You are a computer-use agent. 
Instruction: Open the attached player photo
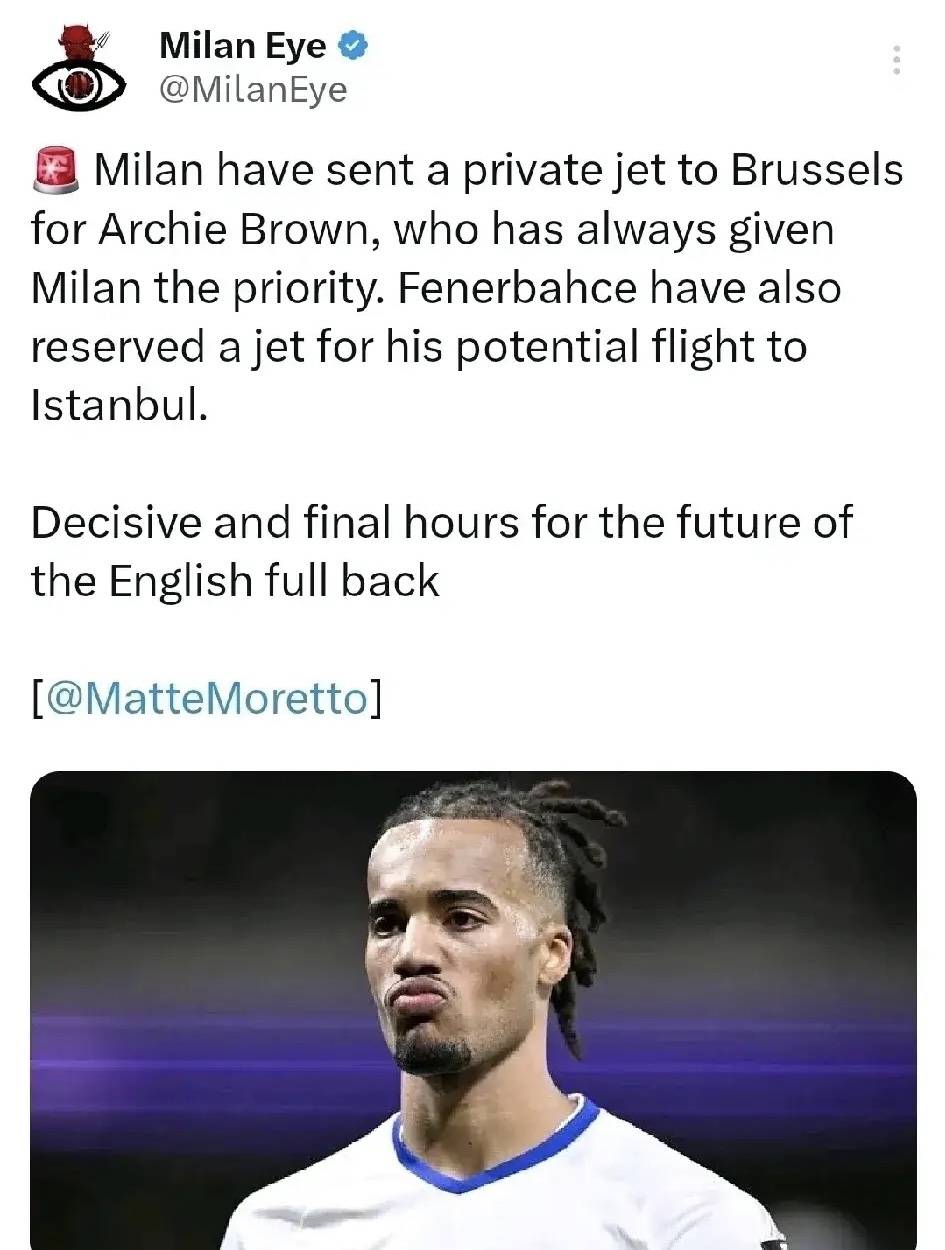tap(473, 1010)
